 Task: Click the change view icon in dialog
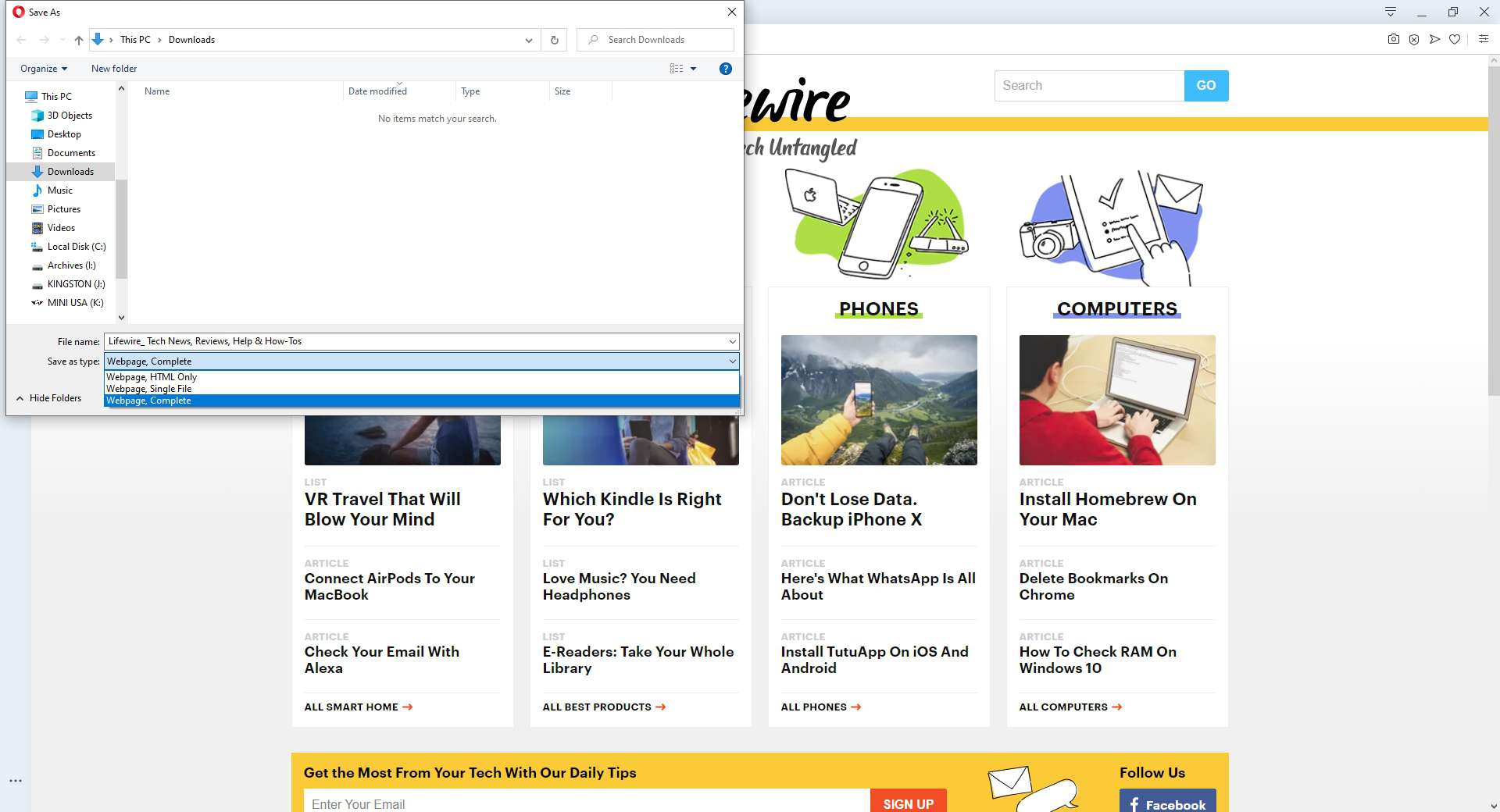[677, 69]
